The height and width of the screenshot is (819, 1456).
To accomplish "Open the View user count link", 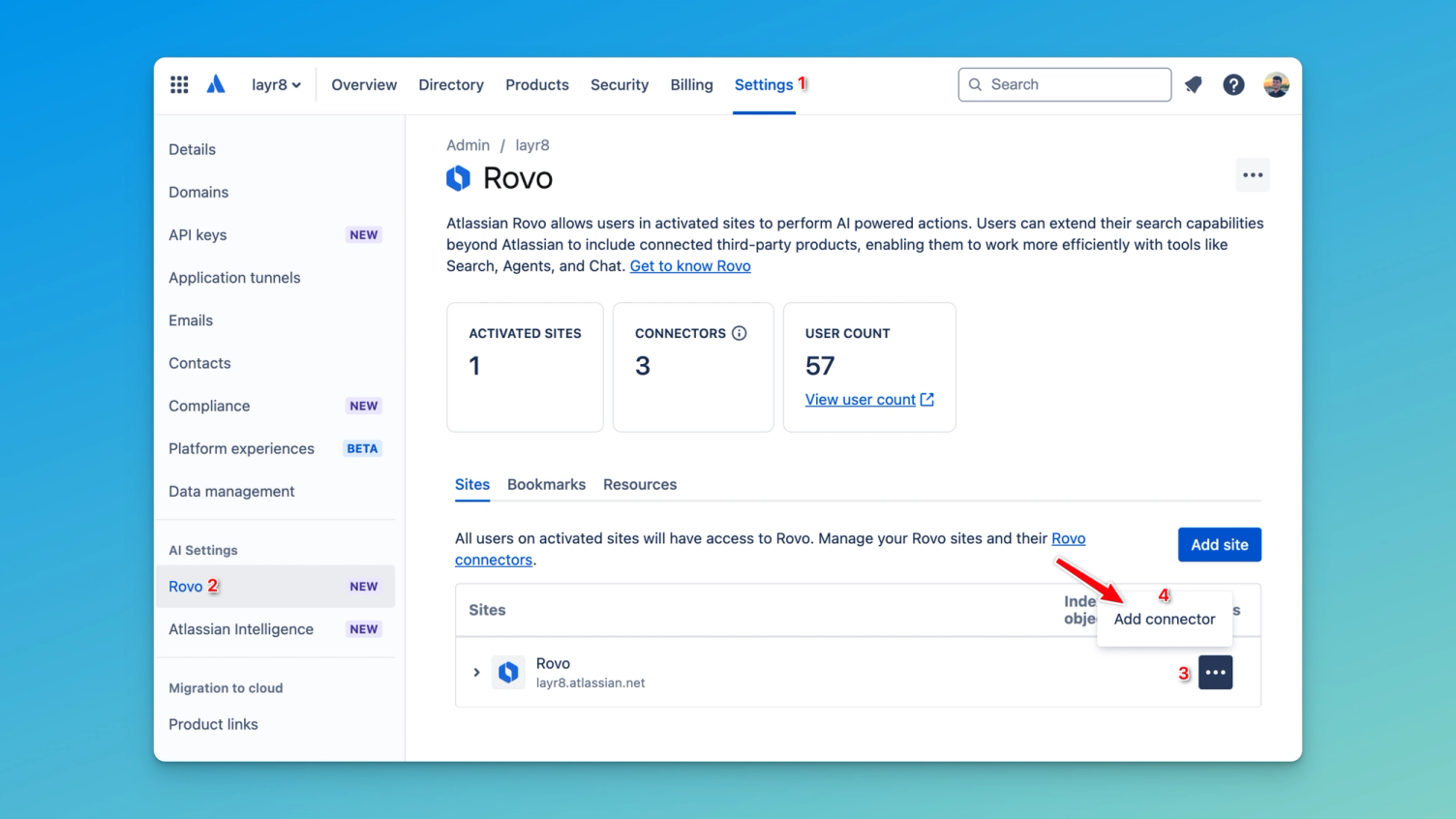I will tap(860, 400).
